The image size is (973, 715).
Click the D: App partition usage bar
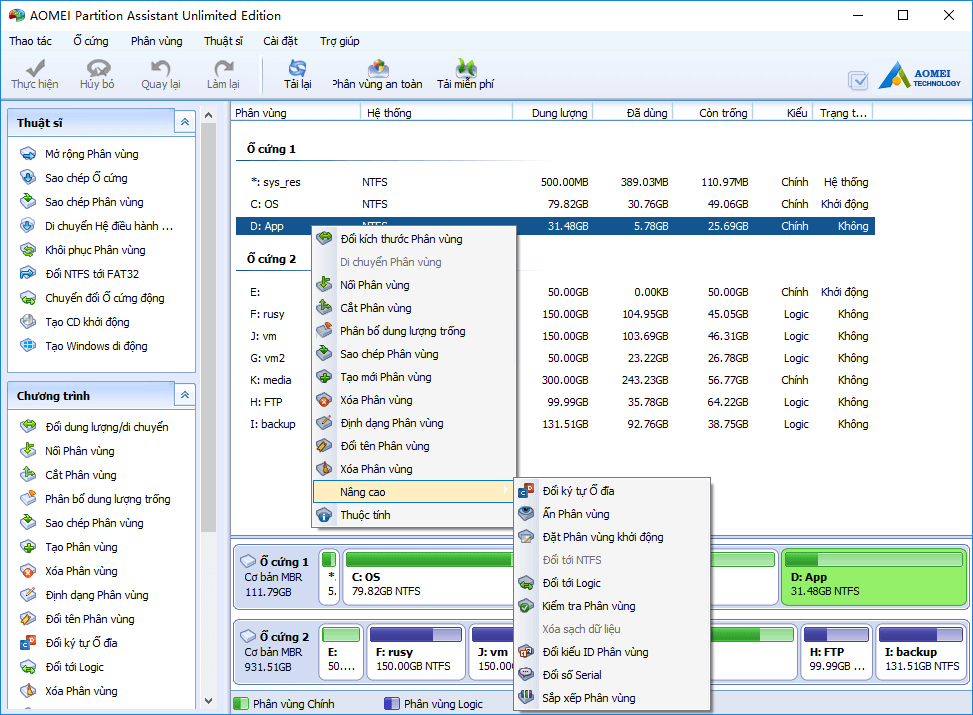point(874,559)
